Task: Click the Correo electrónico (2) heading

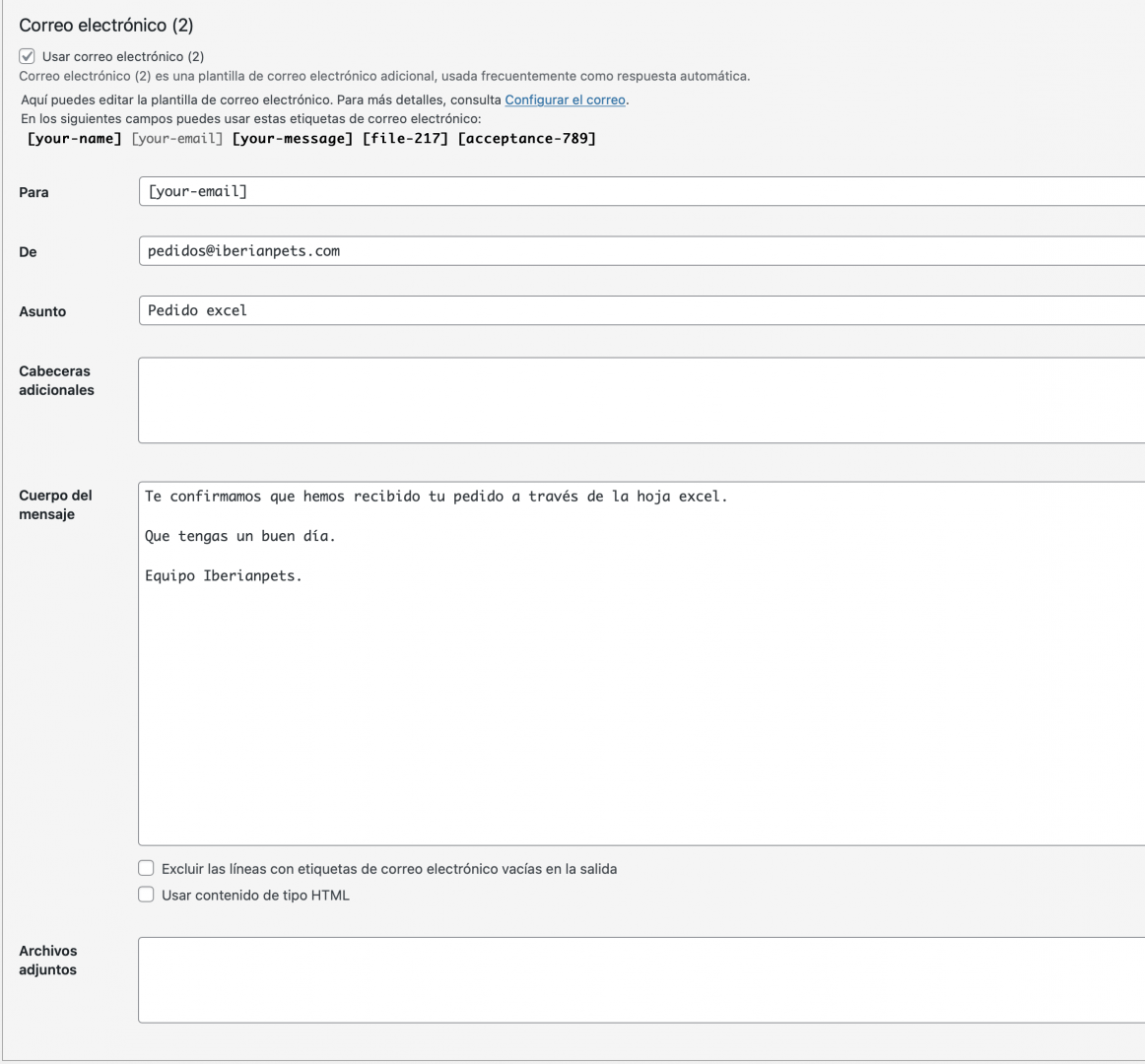Action: (x=105, y=25)
